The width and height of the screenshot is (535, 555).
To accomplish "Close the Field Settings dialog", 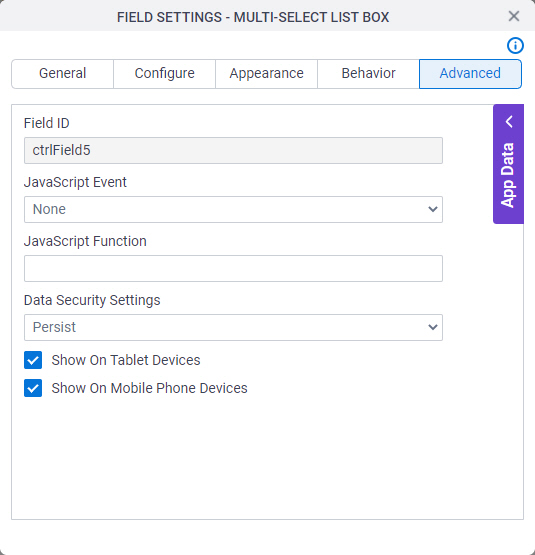I will [514, 16].
